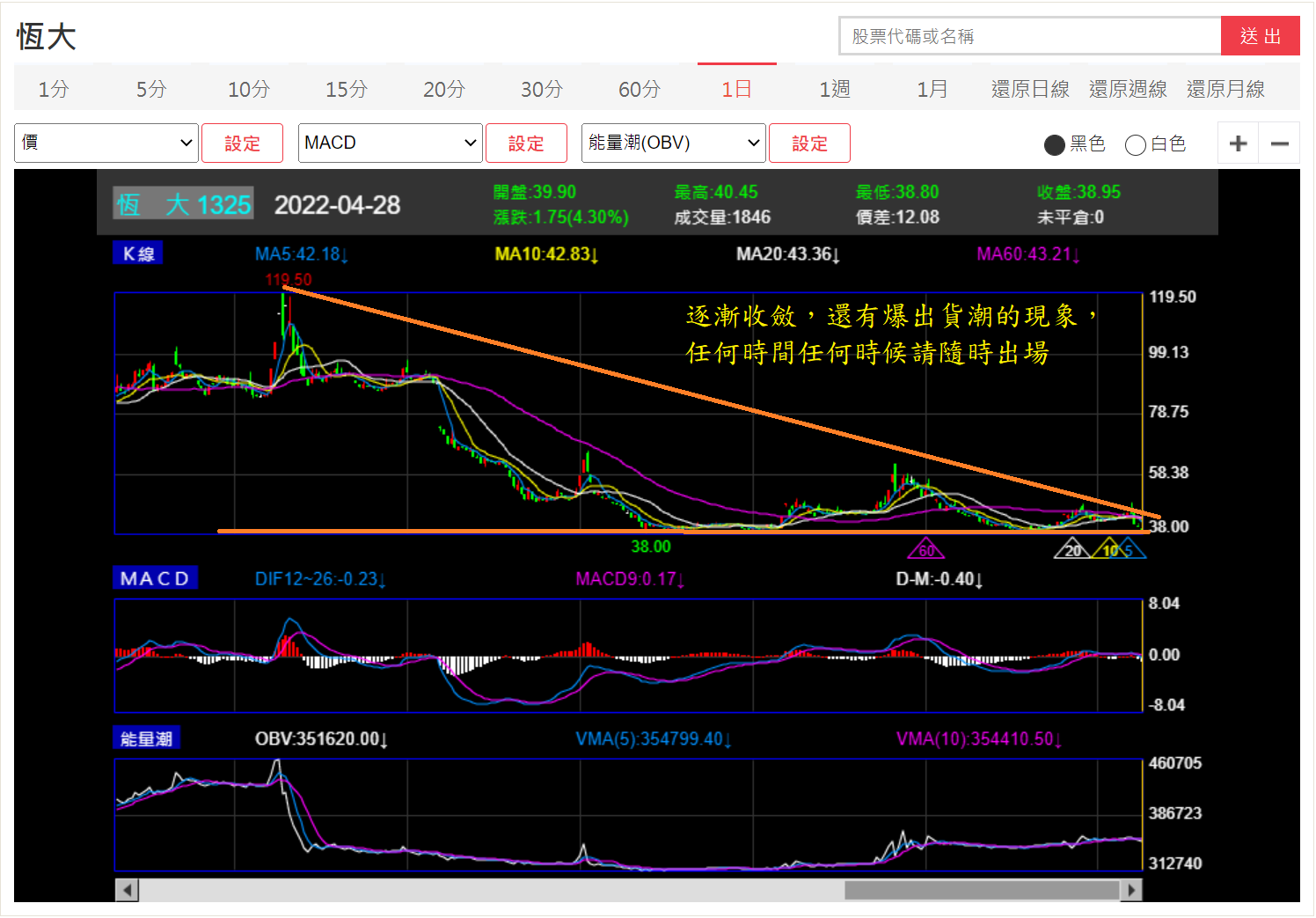
Task: Open the MACD indicator dropdown
Action: point(391,143)
